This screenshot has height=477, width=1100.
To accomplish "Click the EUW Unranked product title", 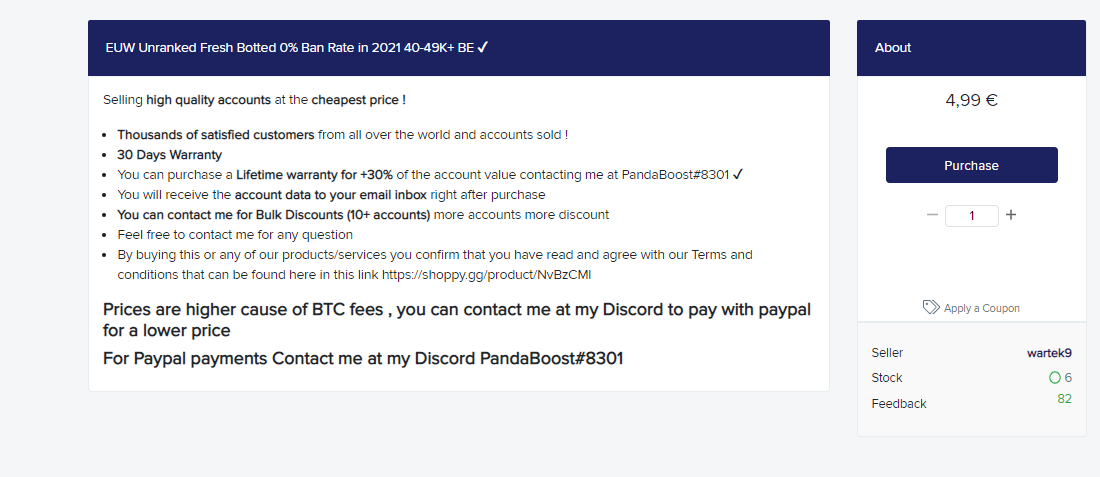I will (289, 48).
